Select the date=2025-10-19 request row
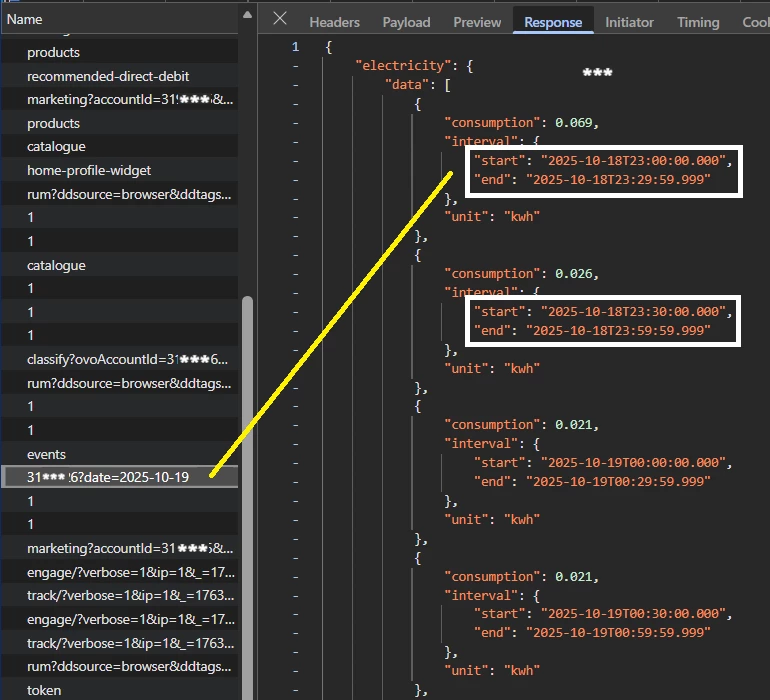Viewport: 770px width, 700px height. coord(108,477)
